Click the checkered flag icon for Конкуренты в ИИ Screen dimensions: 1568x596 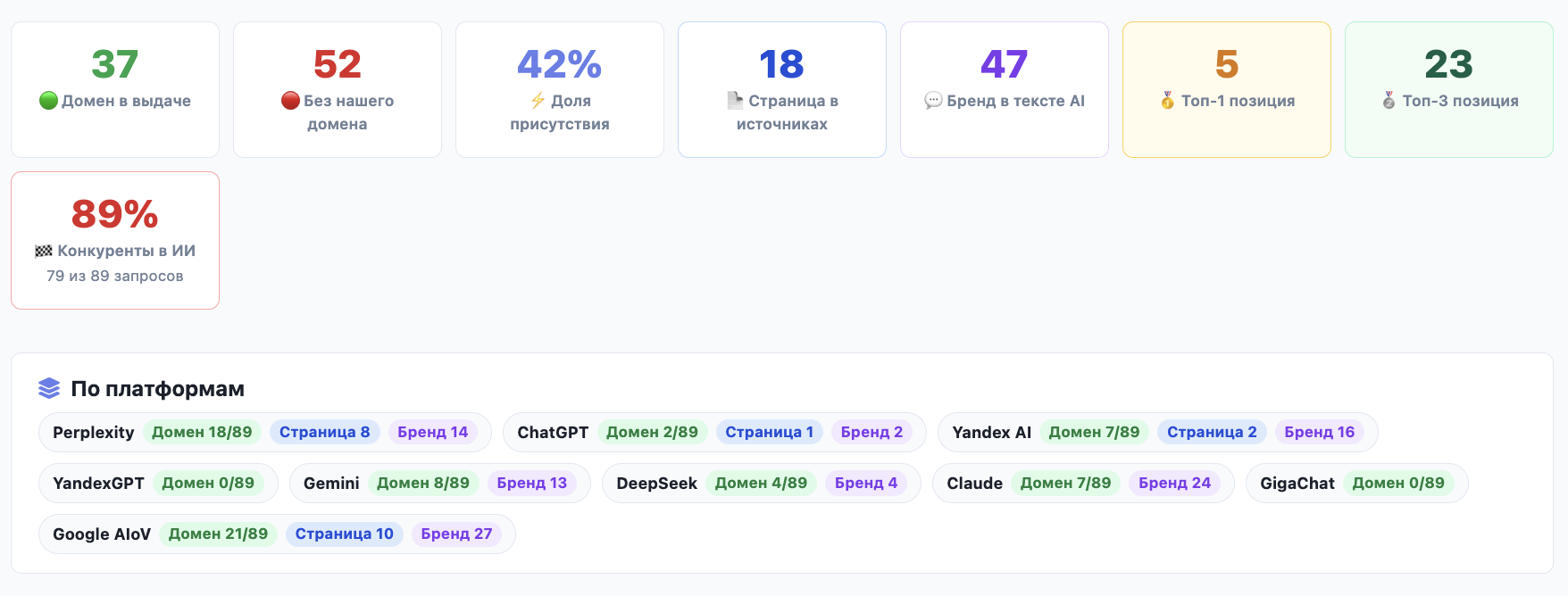44,251
